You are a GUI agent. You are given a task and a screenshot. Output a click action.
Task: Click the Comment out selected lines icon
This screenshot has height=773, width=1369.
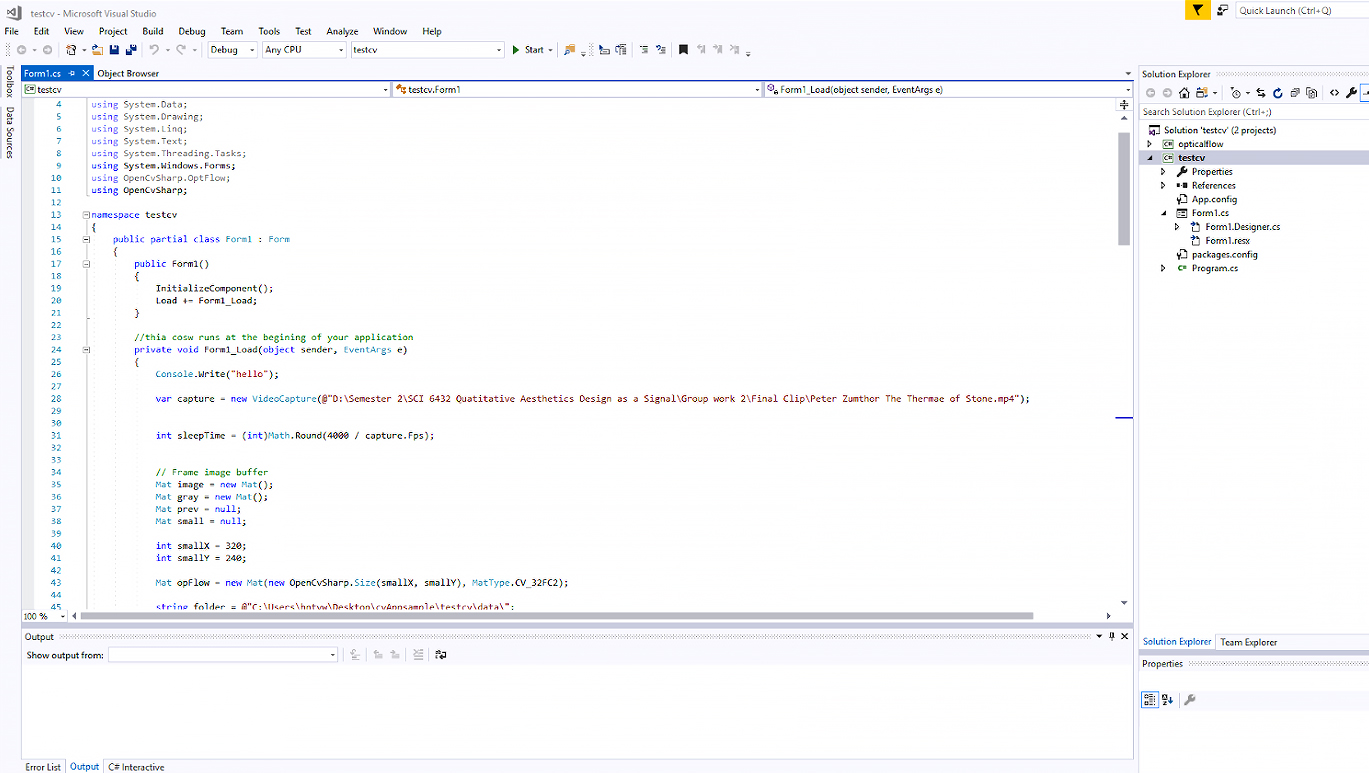(x=643, y=49)
